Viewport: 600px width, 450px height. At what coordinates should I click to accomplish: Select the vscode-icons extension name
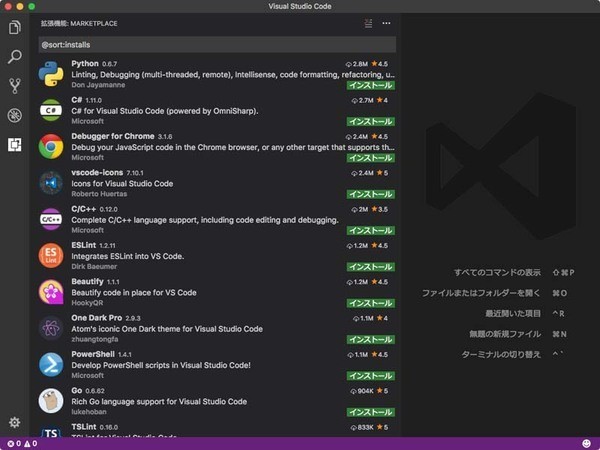tap(97, 173)
